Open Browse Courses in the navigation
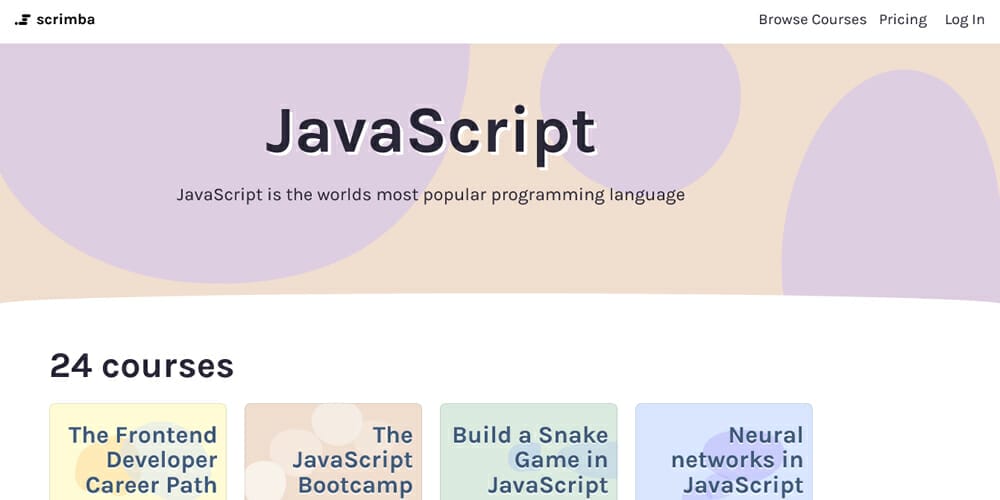Screen dimensions: 1000x500 [812, 20]
